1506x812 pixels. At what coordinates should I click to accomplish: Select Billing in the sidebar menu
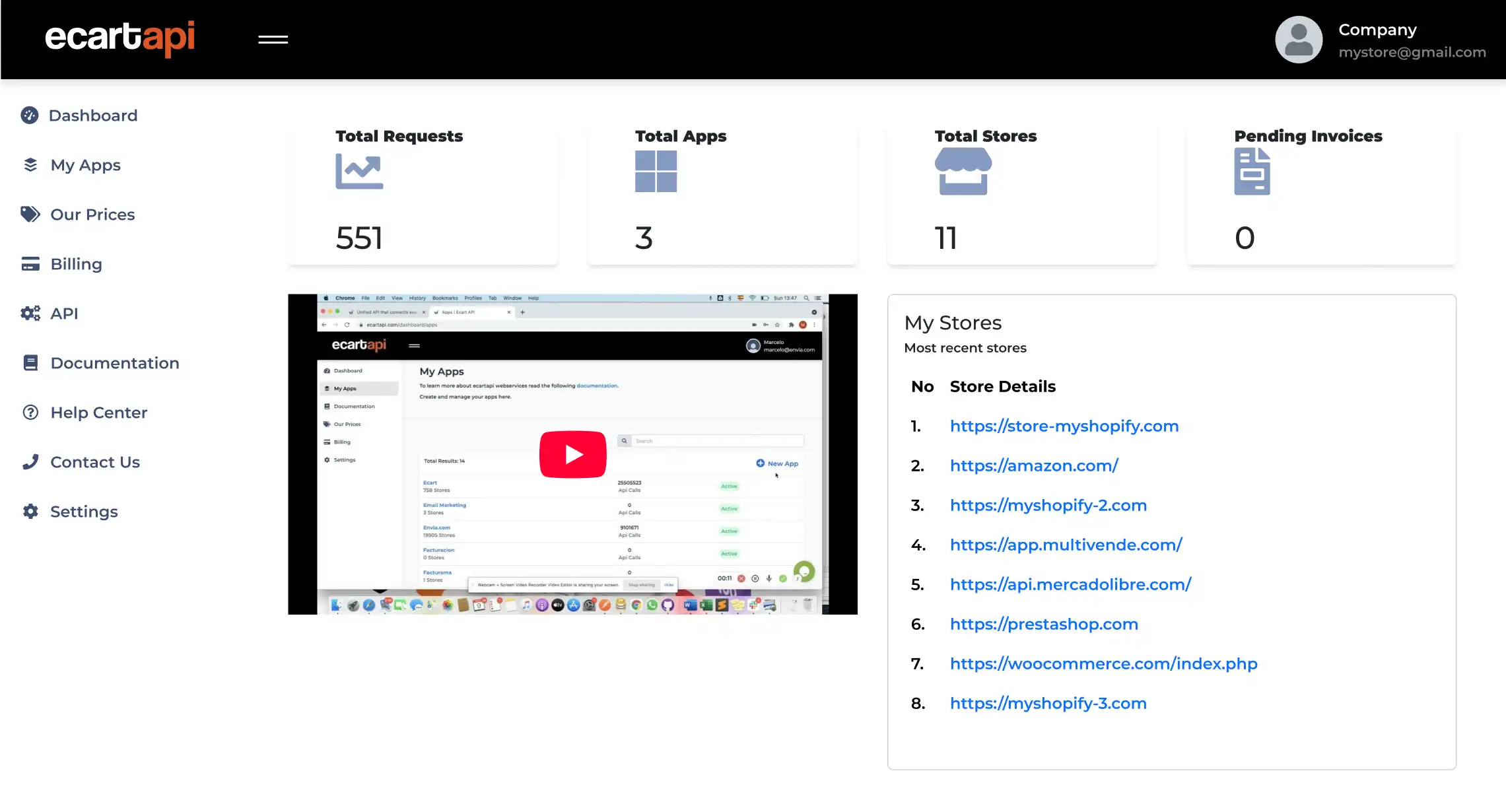76,263
